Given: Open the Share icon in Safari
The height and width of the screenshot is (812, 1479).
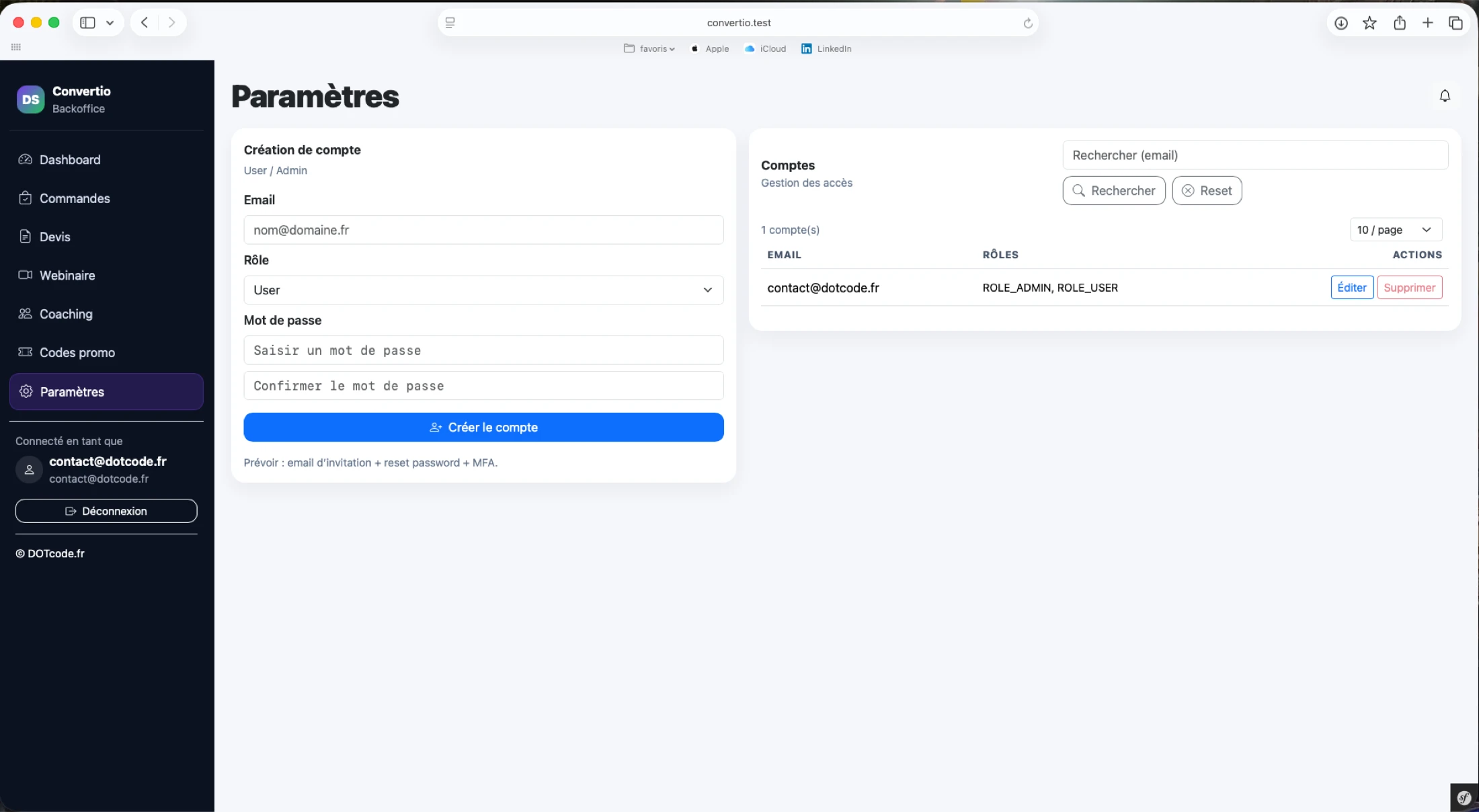Looking at the screenshot, I should pyautogui.click(x=1400, y=23).
